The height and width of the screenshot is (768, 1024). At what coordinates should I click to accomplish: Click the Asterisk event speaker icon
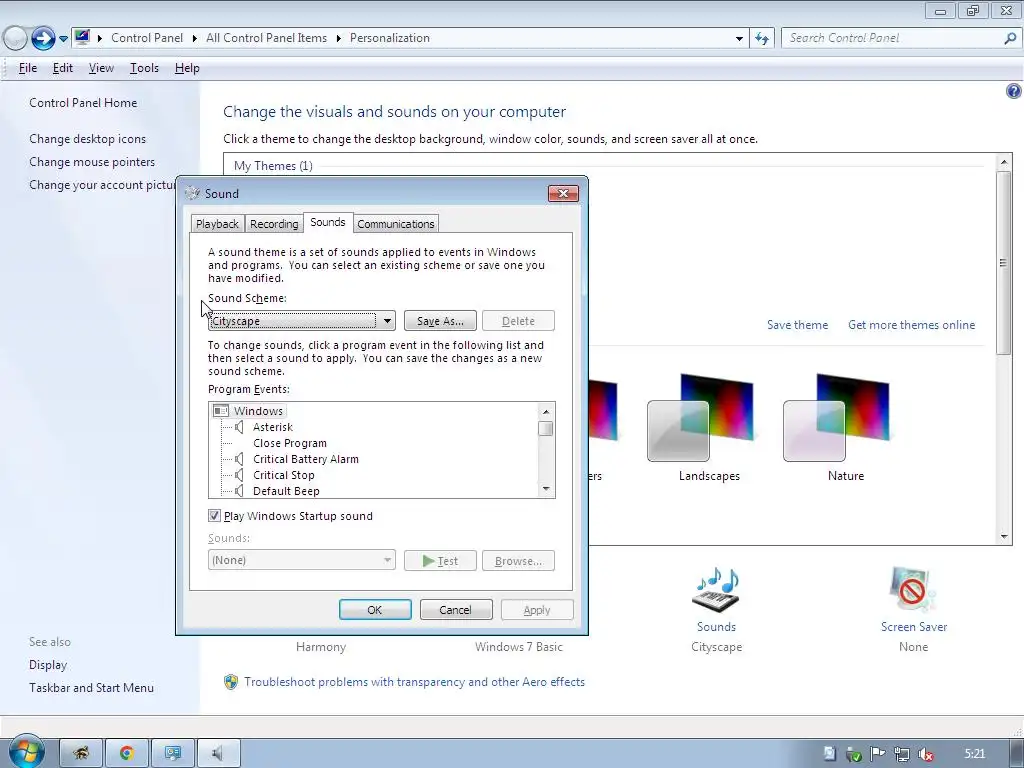(x=240, y=427)
